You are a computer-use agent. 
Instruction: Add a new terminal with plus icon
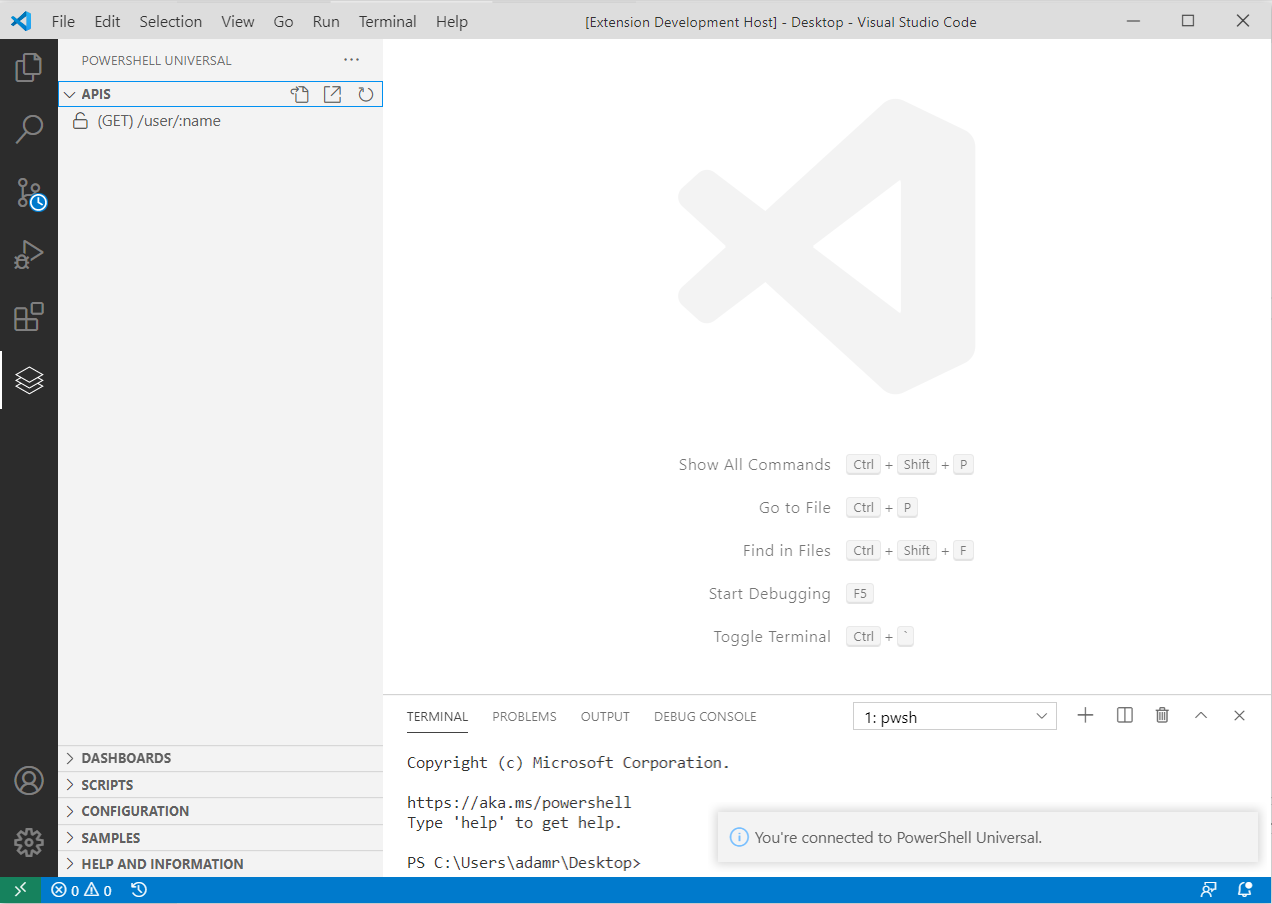1085,715
